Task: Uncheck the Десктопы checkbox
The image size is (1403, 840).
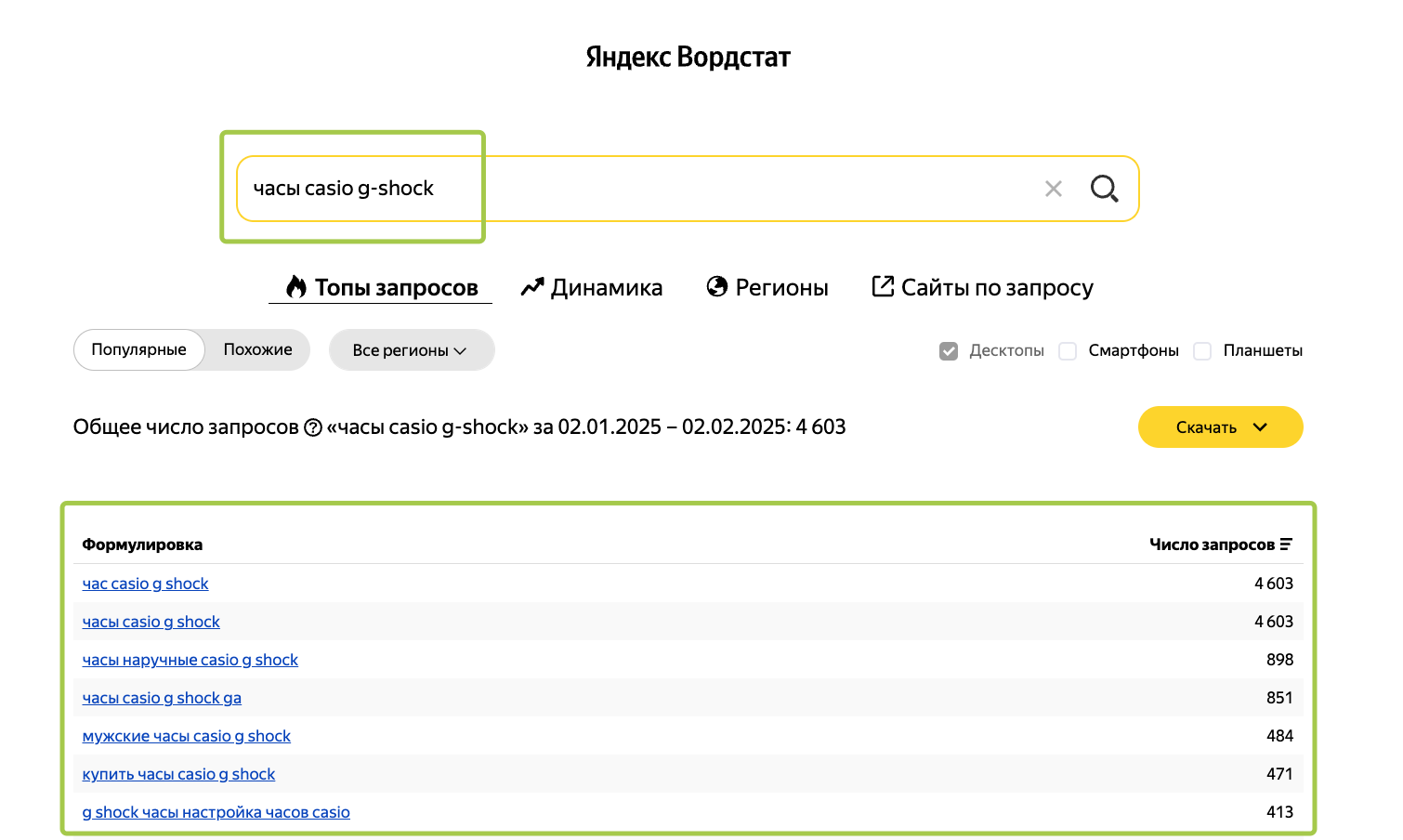Action: (x=948, y=350)
